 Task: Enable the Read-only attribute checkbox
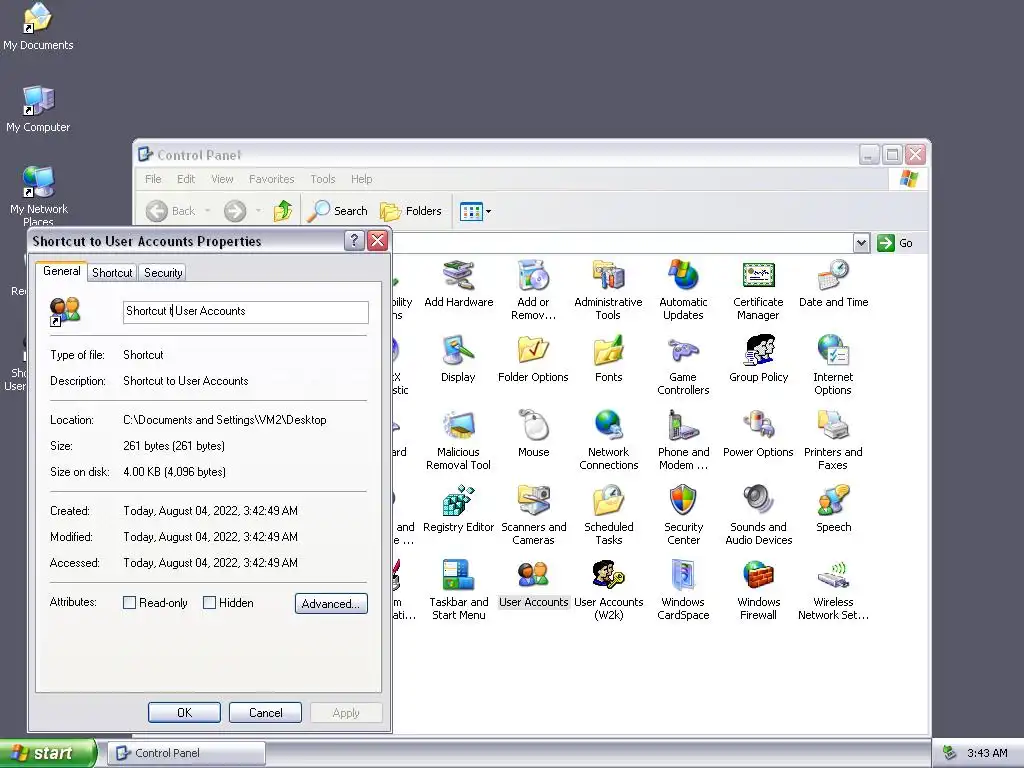(x=129, y=603)
